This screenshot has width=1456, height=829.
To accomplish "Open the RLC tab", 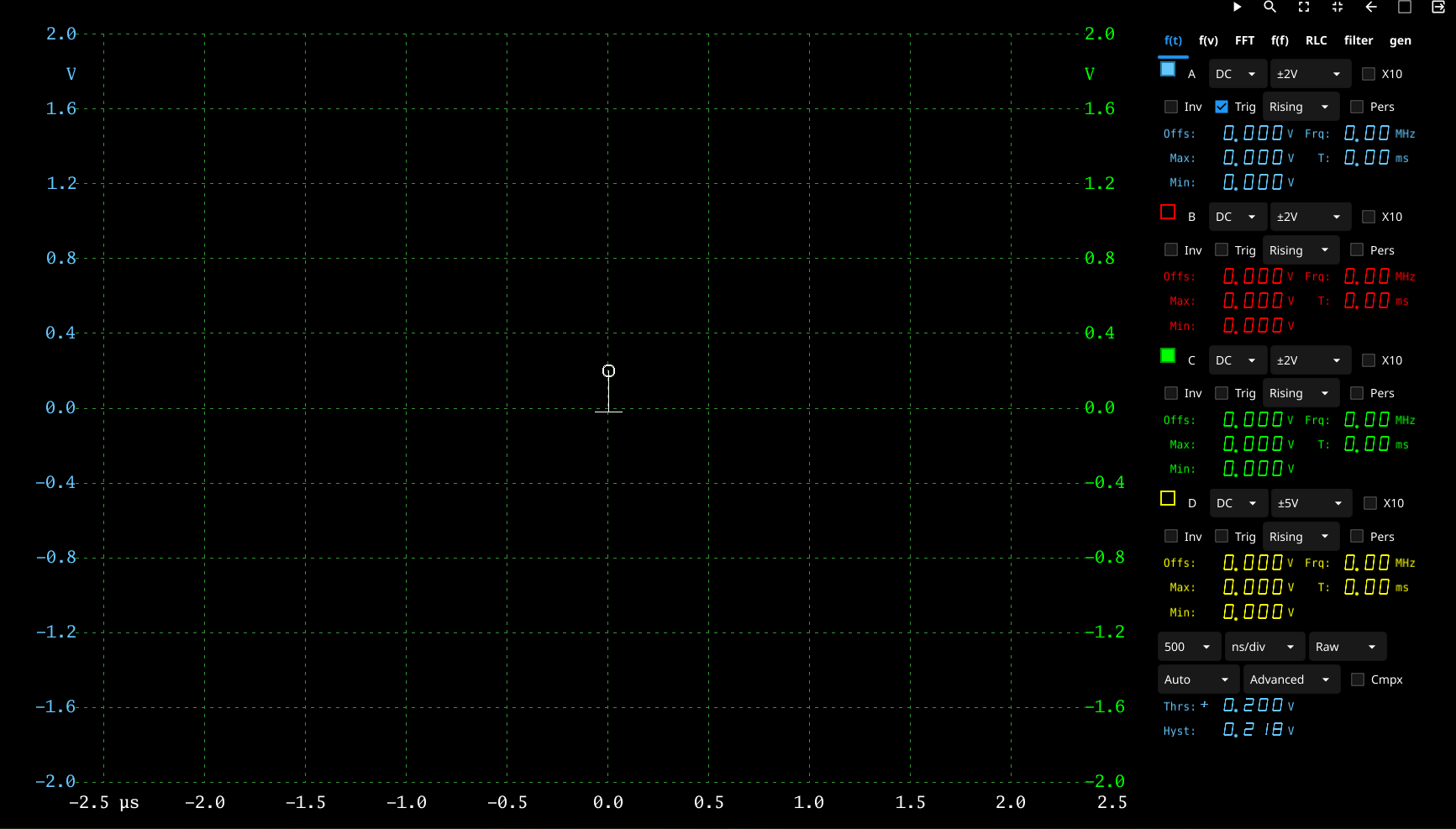I will pyautogui.click(x=1317, y=40).
